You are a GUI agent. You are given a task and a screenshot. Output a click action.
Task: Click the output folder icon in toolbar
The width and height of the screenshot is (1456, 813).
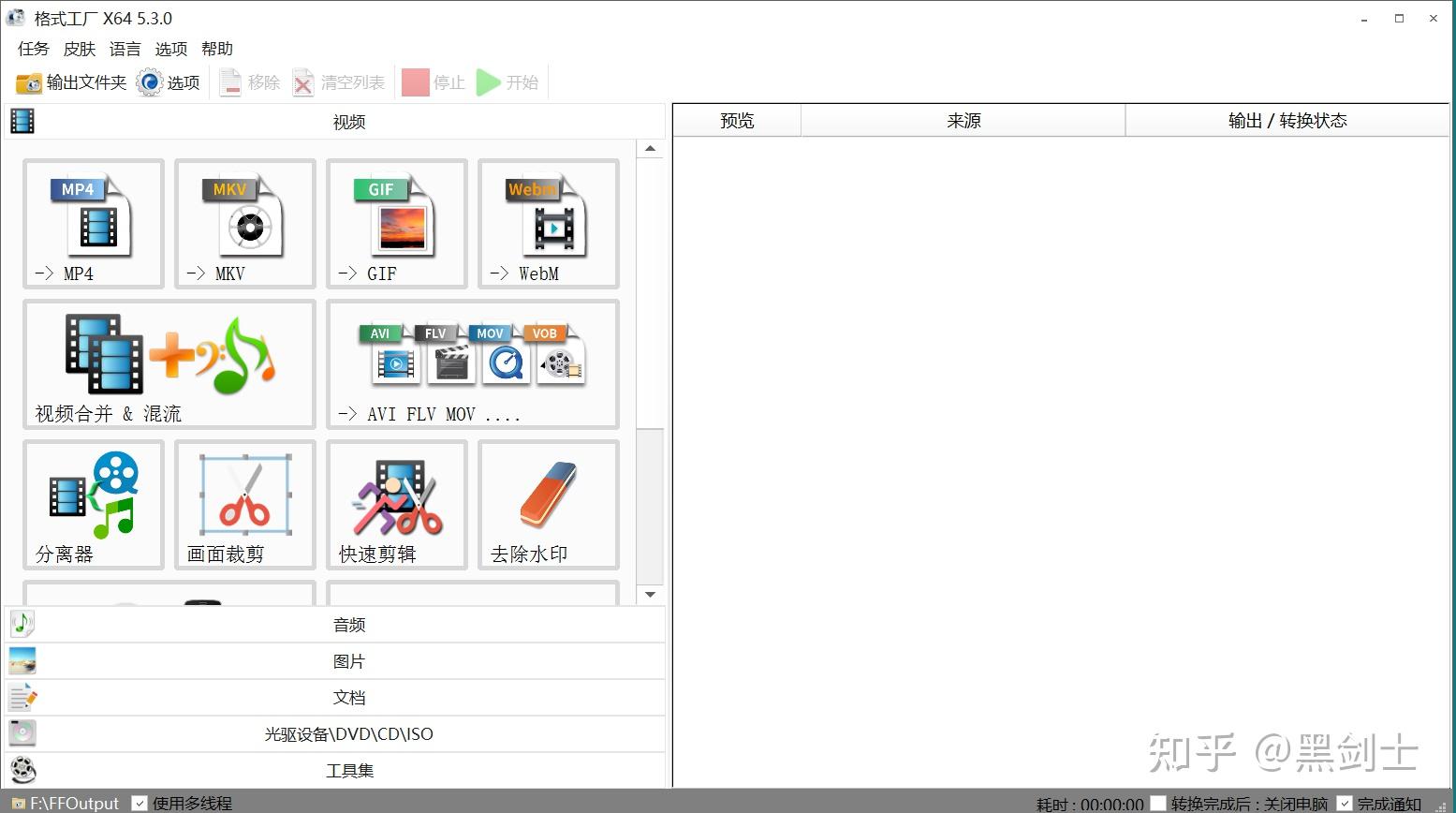pos(29,82)
